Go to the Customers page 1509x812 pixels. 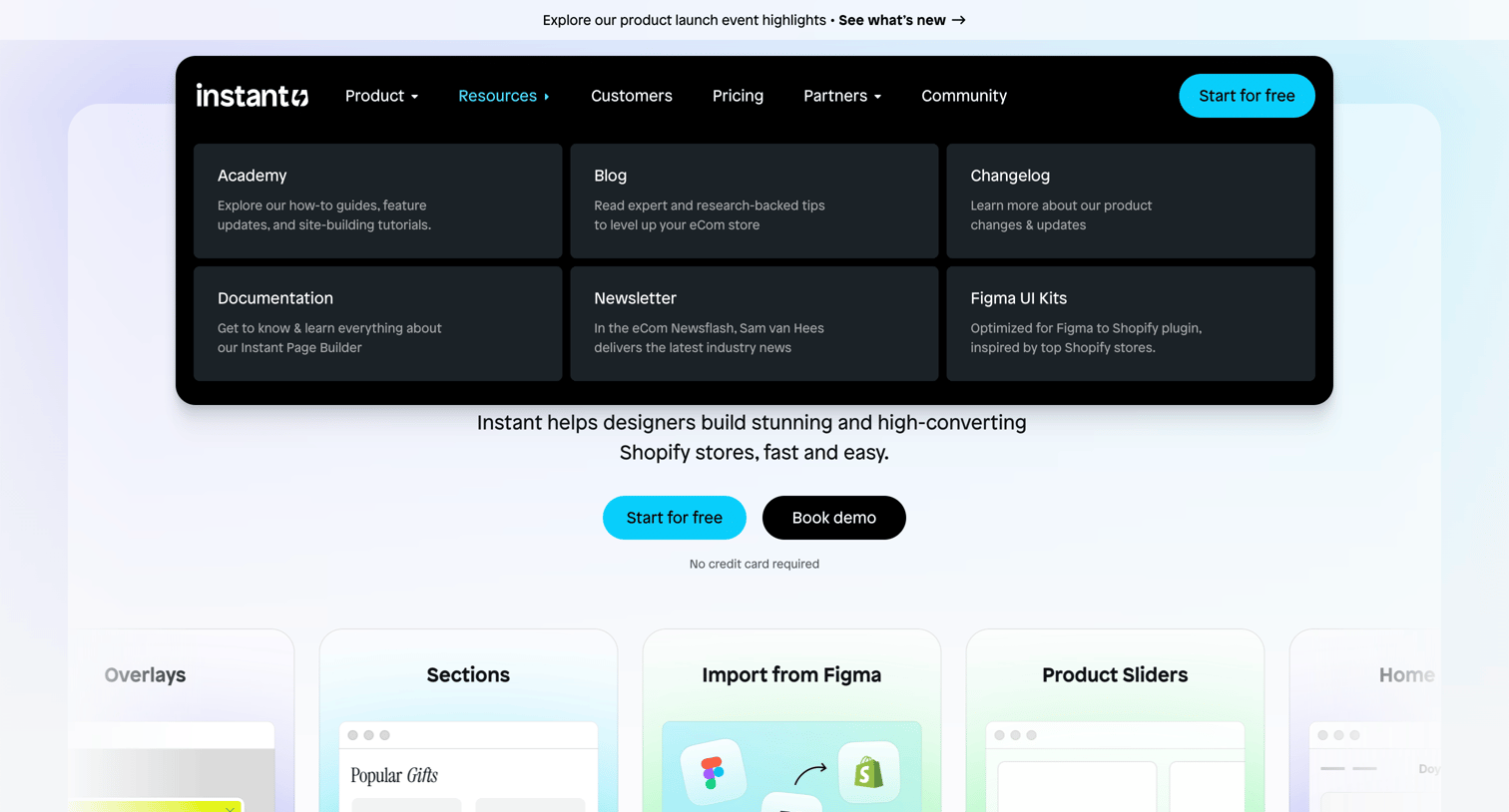click(632, 96)
